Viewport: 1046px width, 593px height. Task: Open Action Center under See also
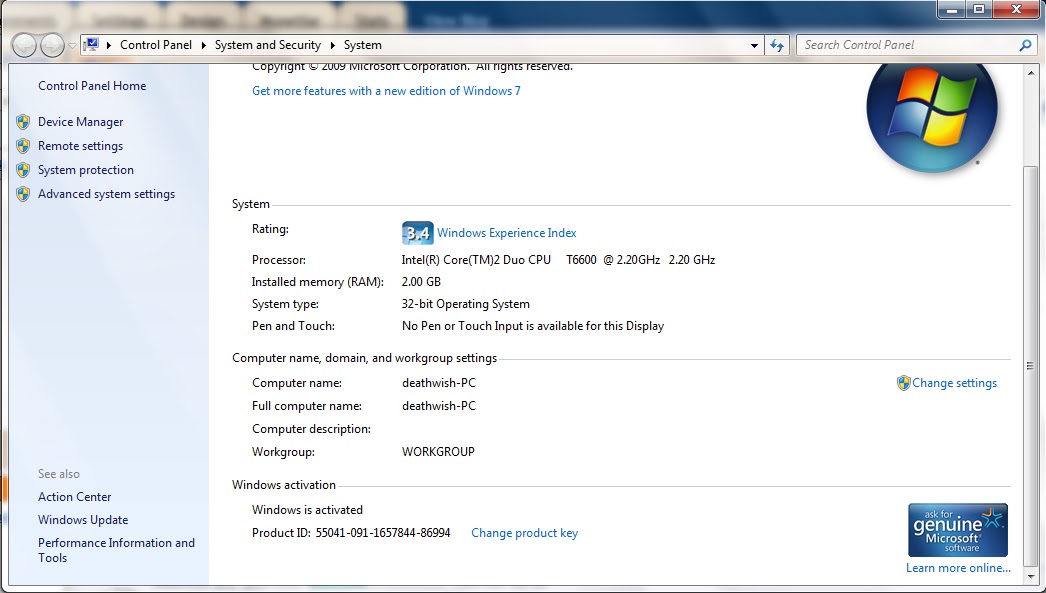click(x=75, y=497)
